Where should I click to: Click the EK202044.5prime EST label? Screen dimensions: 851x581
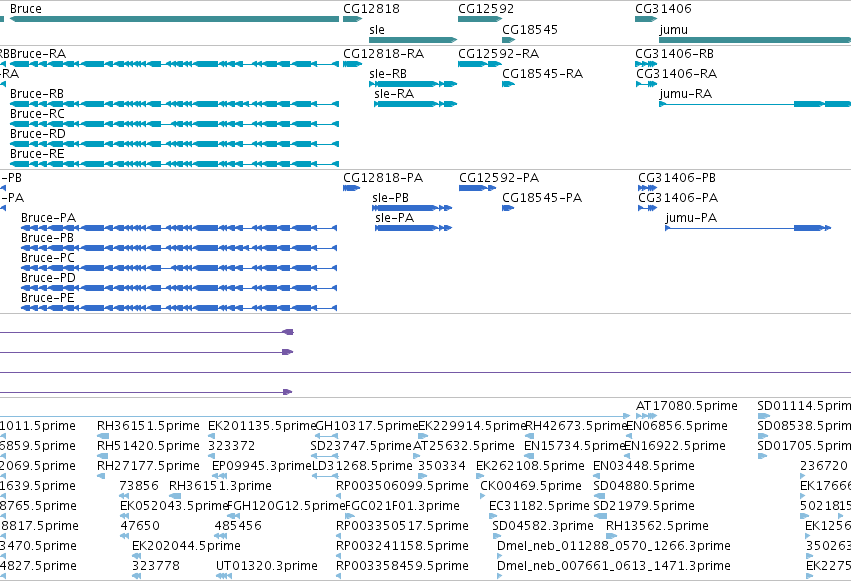point(186,546)
